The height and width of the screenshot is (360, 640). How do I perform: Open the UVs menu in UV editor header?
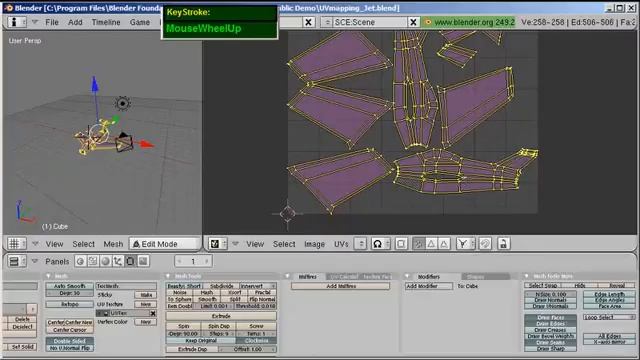pyautogui.click(x=341, y=244)
